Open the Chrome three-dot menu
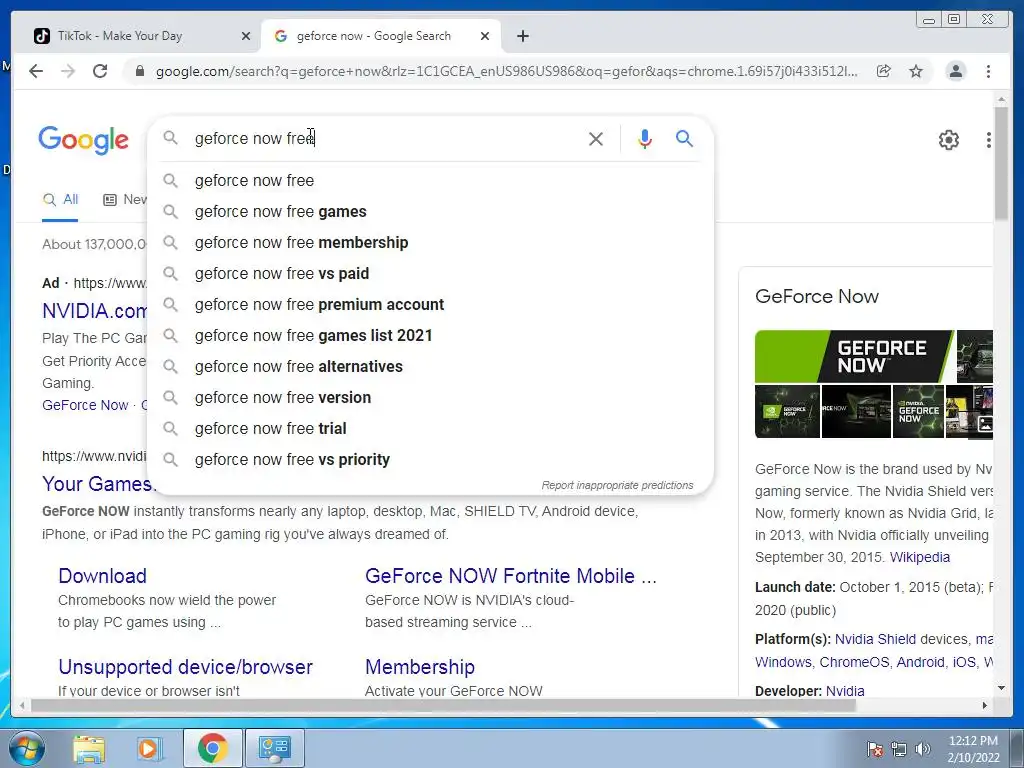 click(988, 71)
